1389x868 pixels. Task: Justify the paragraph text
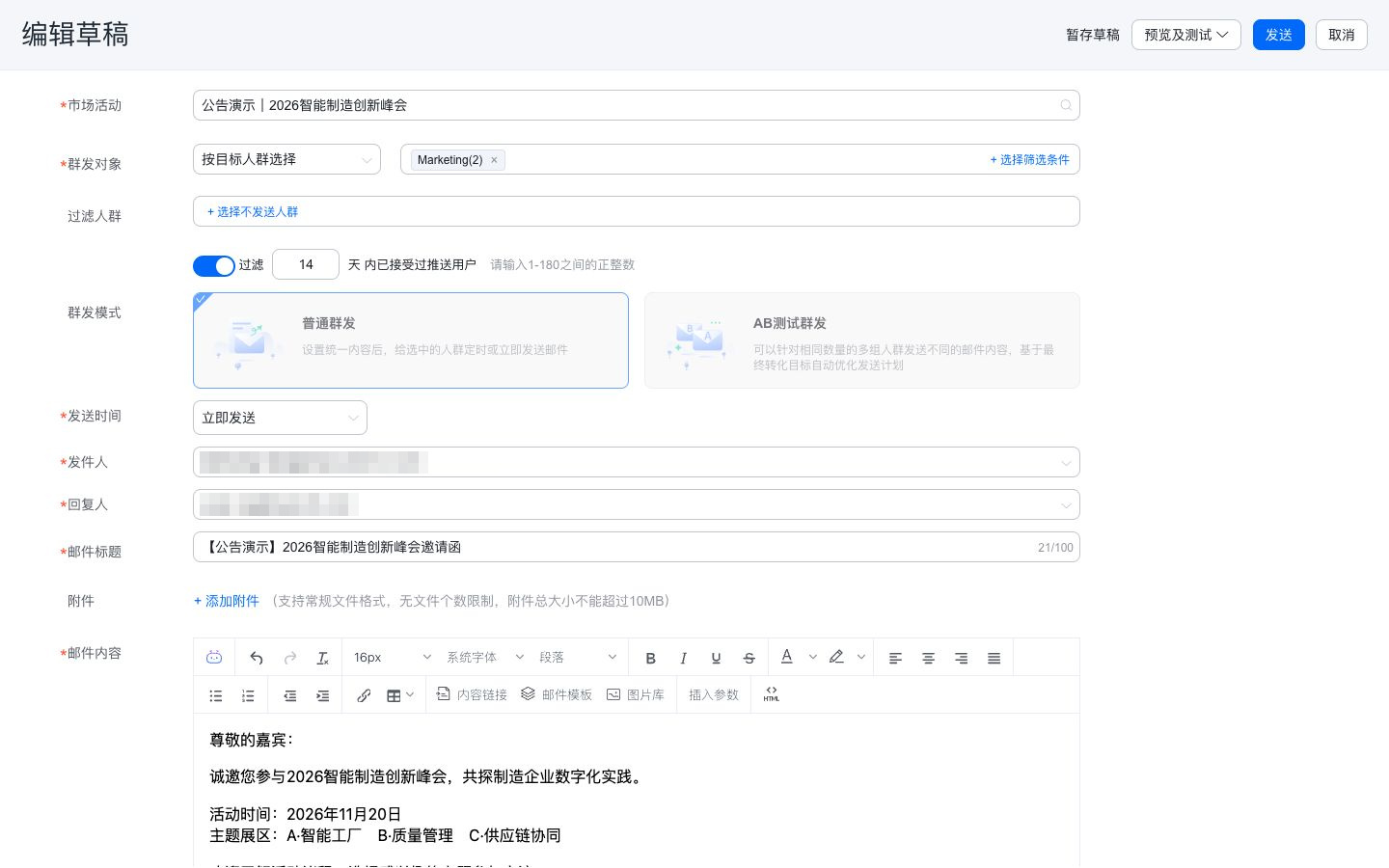pyautogui.click(x=994, y=658)
